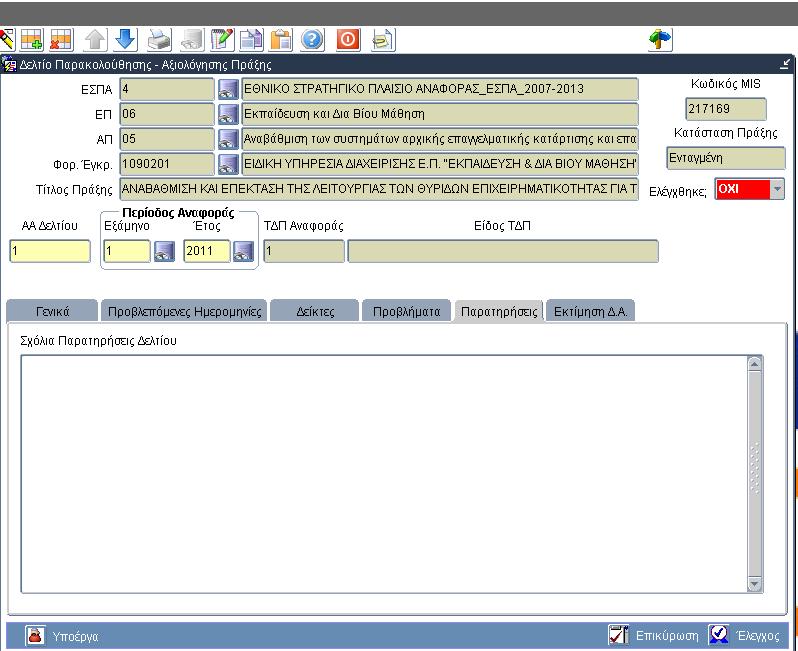This screenshot has height=651, width=798.
Task: Click the Έτος field showing 2011
Action: click(206, 251)
